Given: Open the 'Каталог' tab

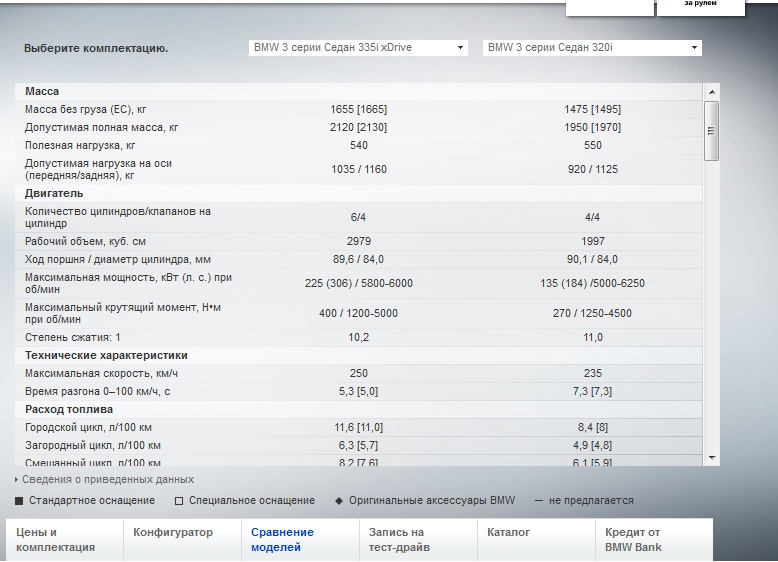Looking at the screenshot, I should point(536,540).
